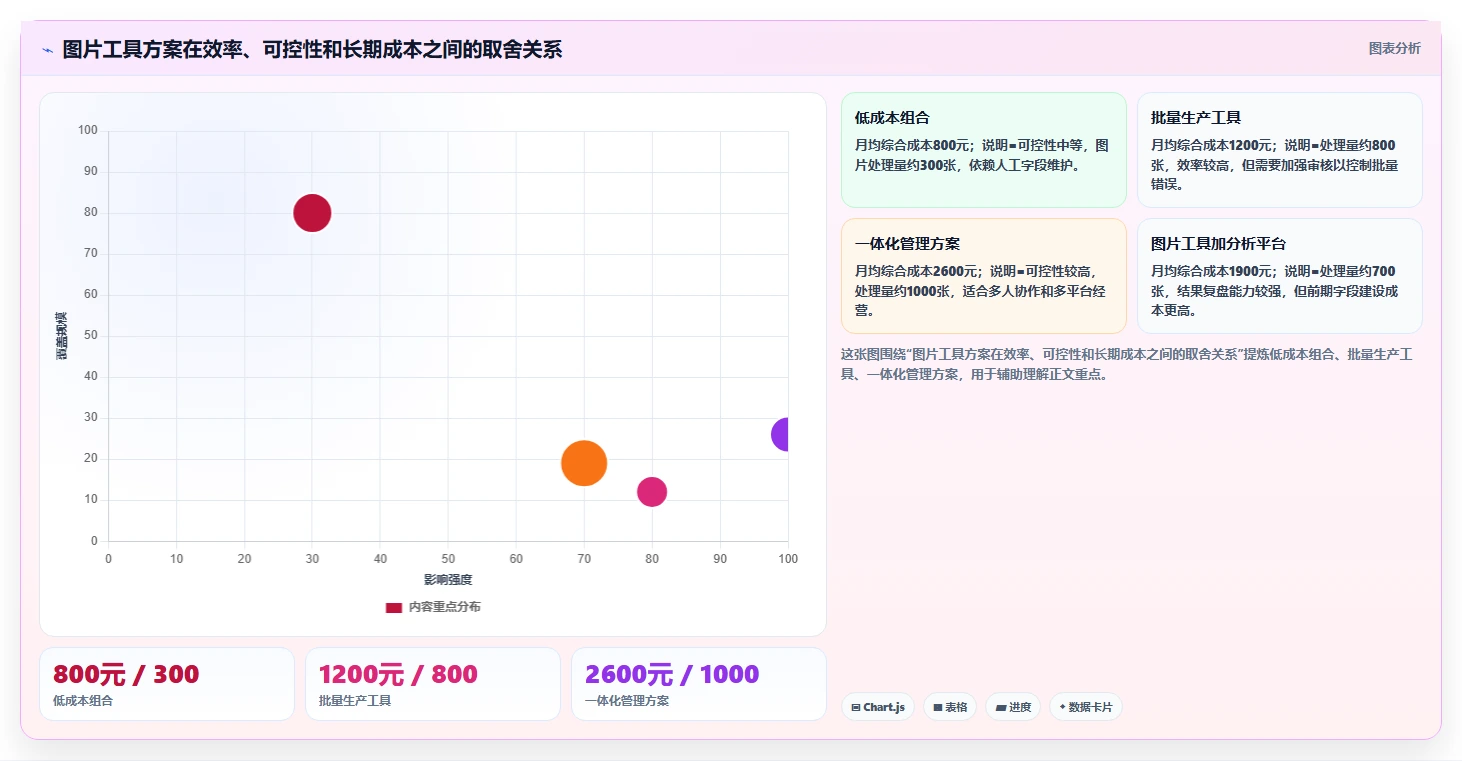Click the 低成本组合 caption under 800元
The image size is (1462, 761).
83,701
